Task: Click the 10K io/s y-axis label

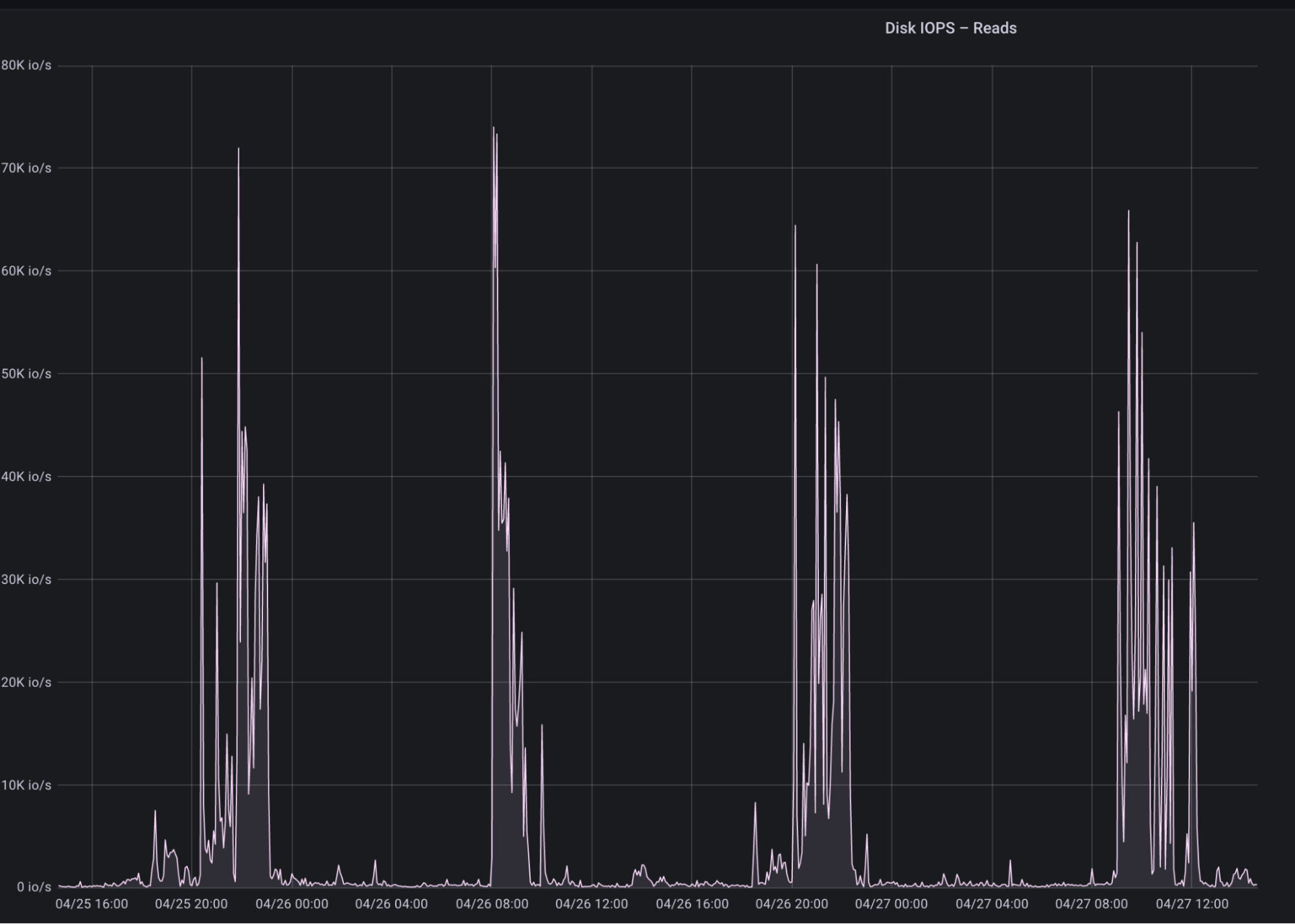Action: point(27,785)
